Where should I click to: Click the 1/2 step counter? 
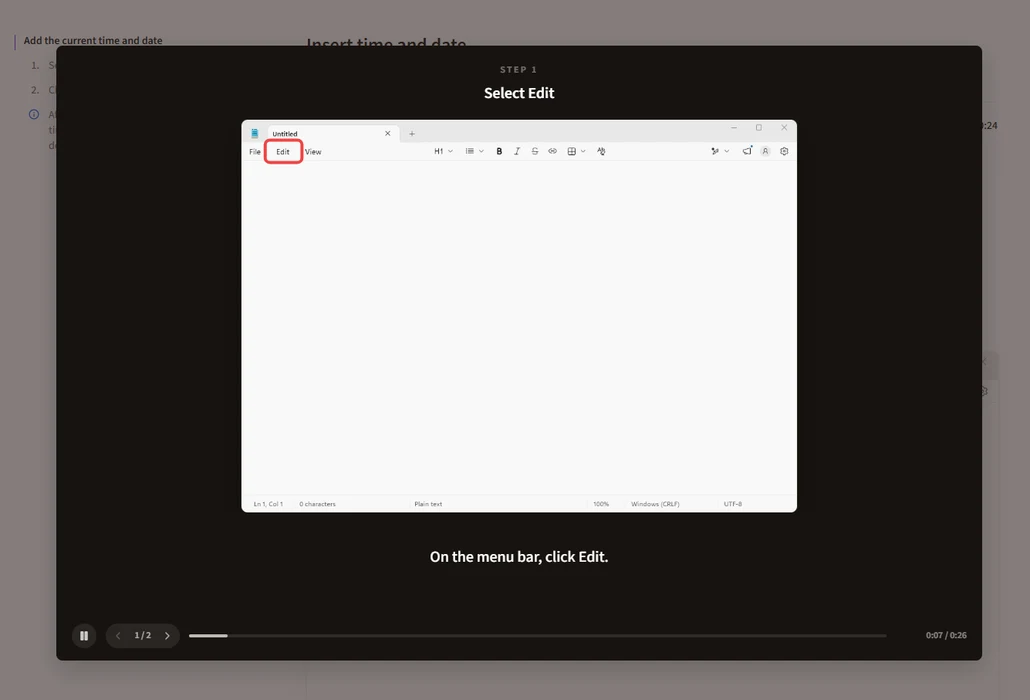143,635
